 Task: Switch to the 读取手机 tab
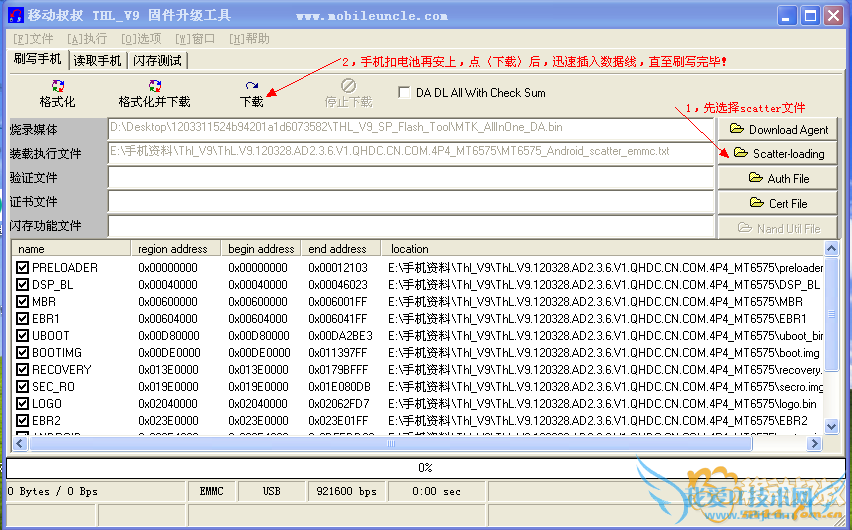pos(98,60)
